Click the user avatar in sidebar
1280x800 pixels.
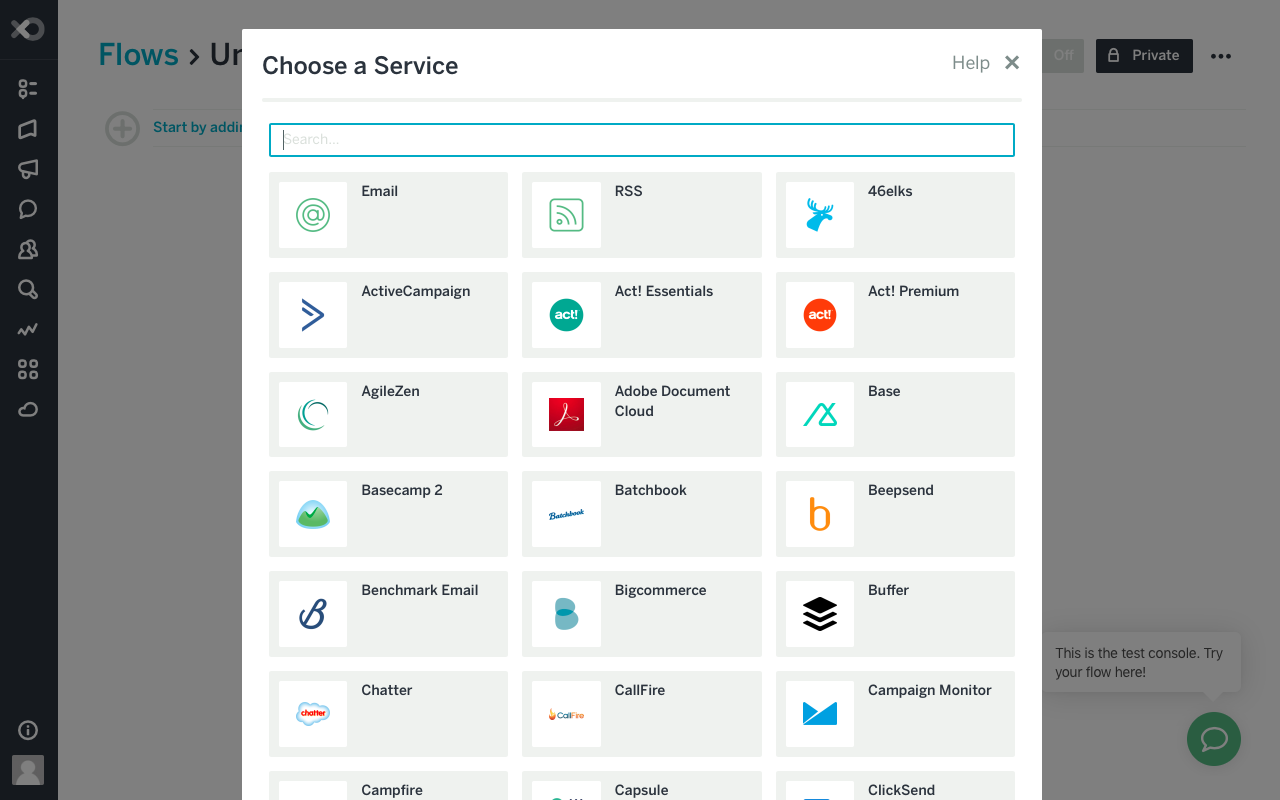point(28,770)
